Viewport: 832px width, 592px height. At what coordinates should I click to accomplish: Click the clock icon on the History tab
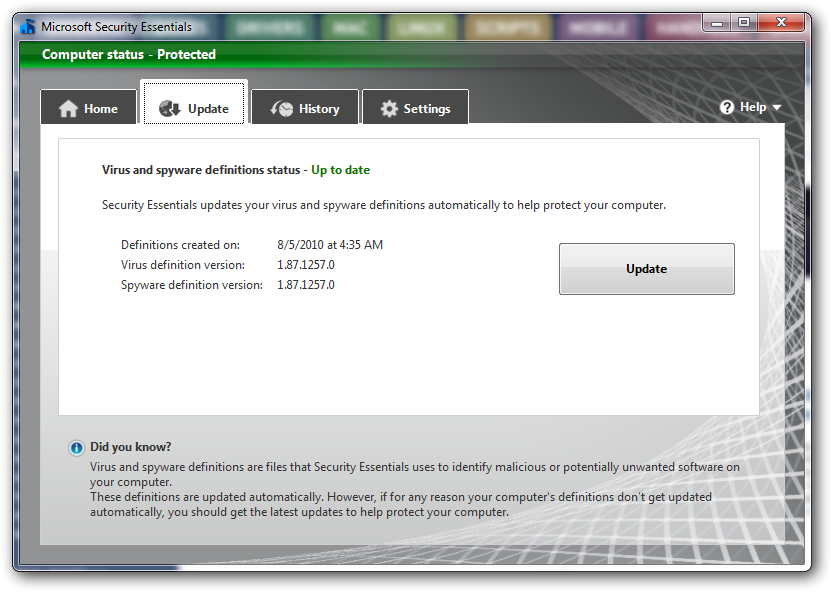[x=282, y=107]
